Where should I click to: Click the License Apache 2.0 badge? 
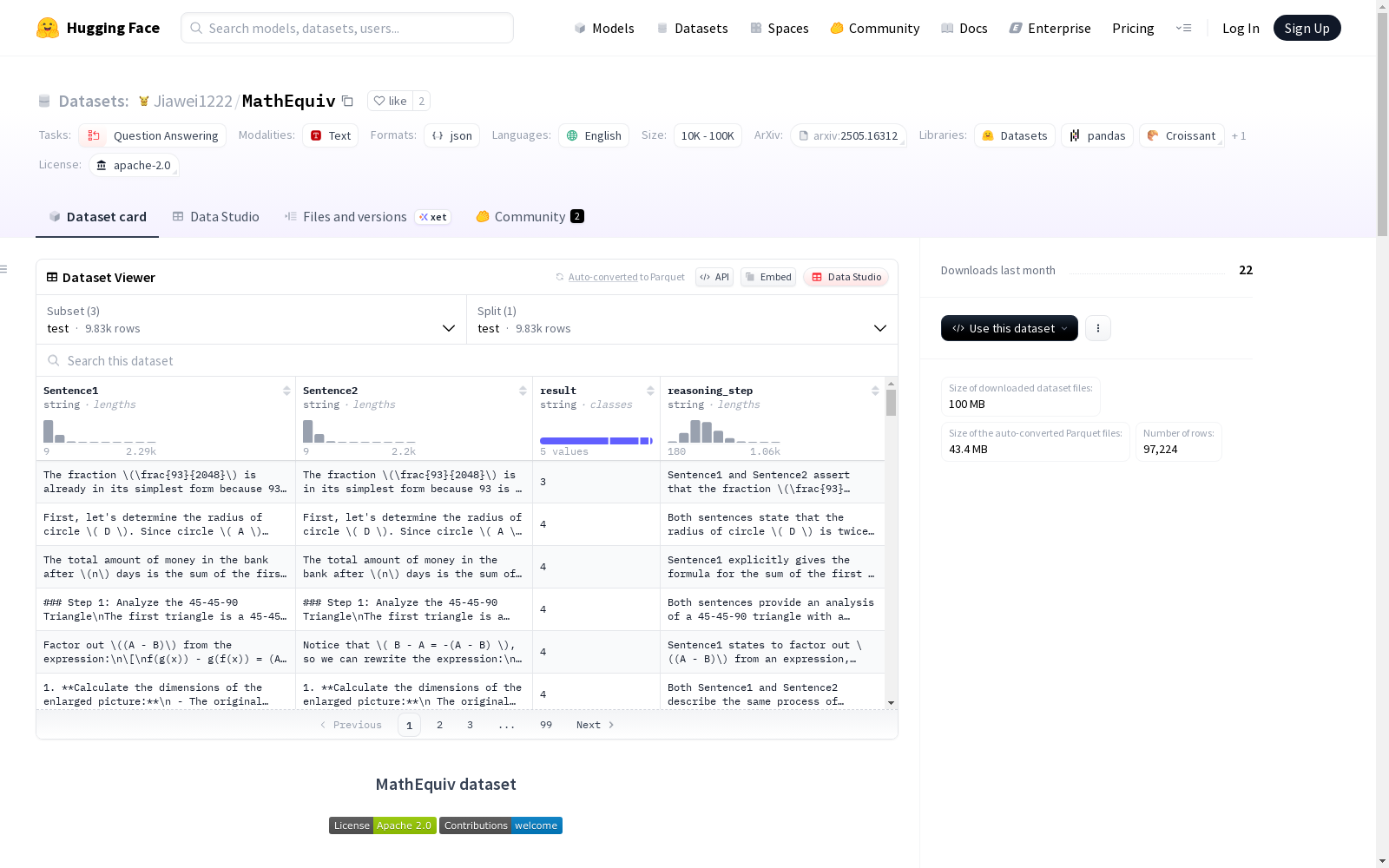point(383,825)
